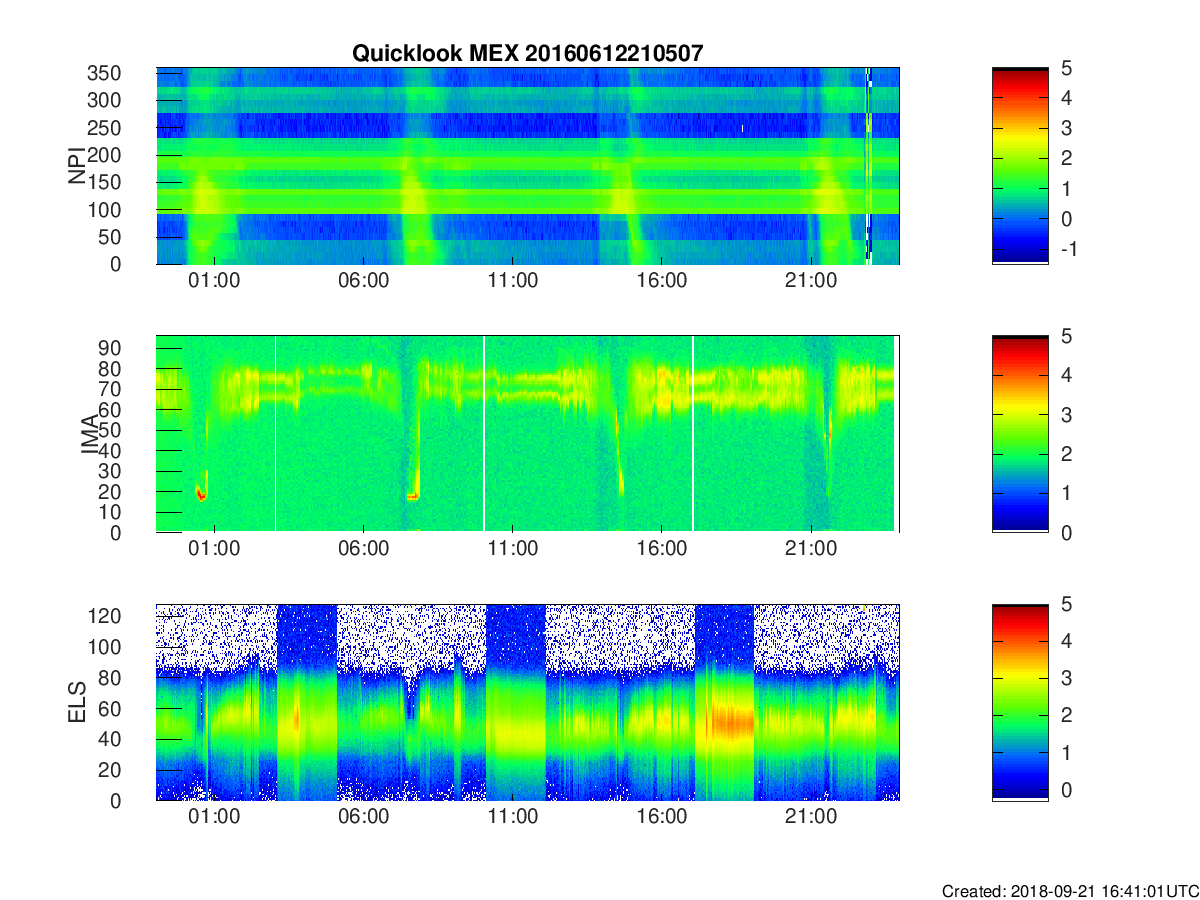Click the 0 label on IMA colorbar
The height and width of the screenshot is (900, 1200).
click(1066, 532)
